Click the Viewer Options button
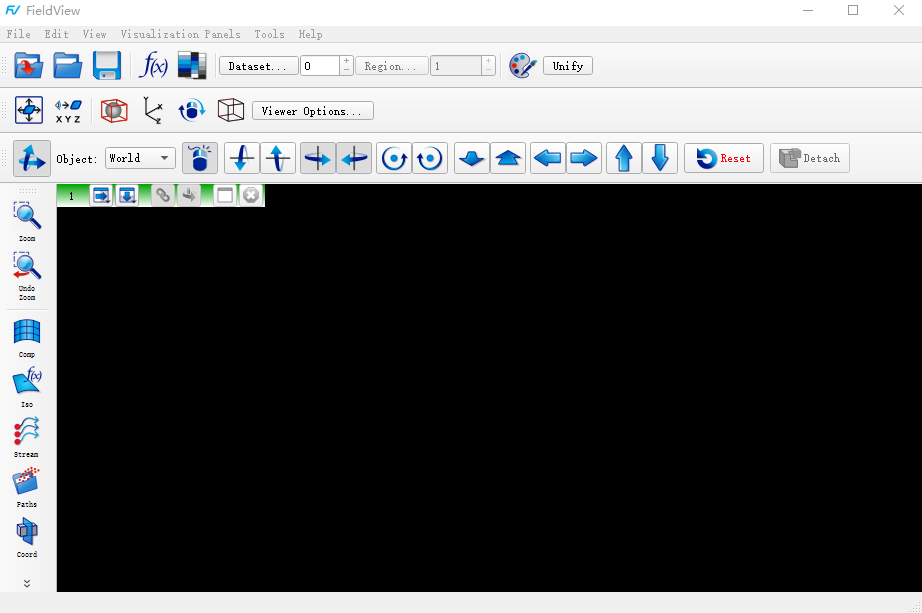922x613 pixels. [x=312, y=111]
